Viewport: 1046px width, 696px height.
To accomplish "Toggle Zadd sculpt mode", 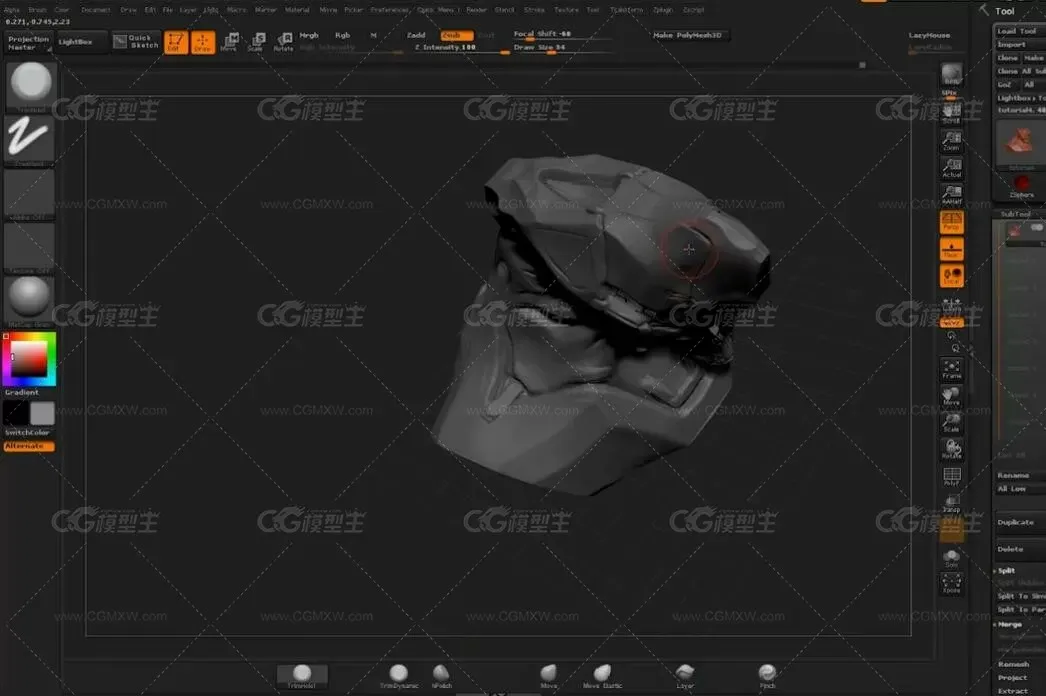I will (417, 35).
